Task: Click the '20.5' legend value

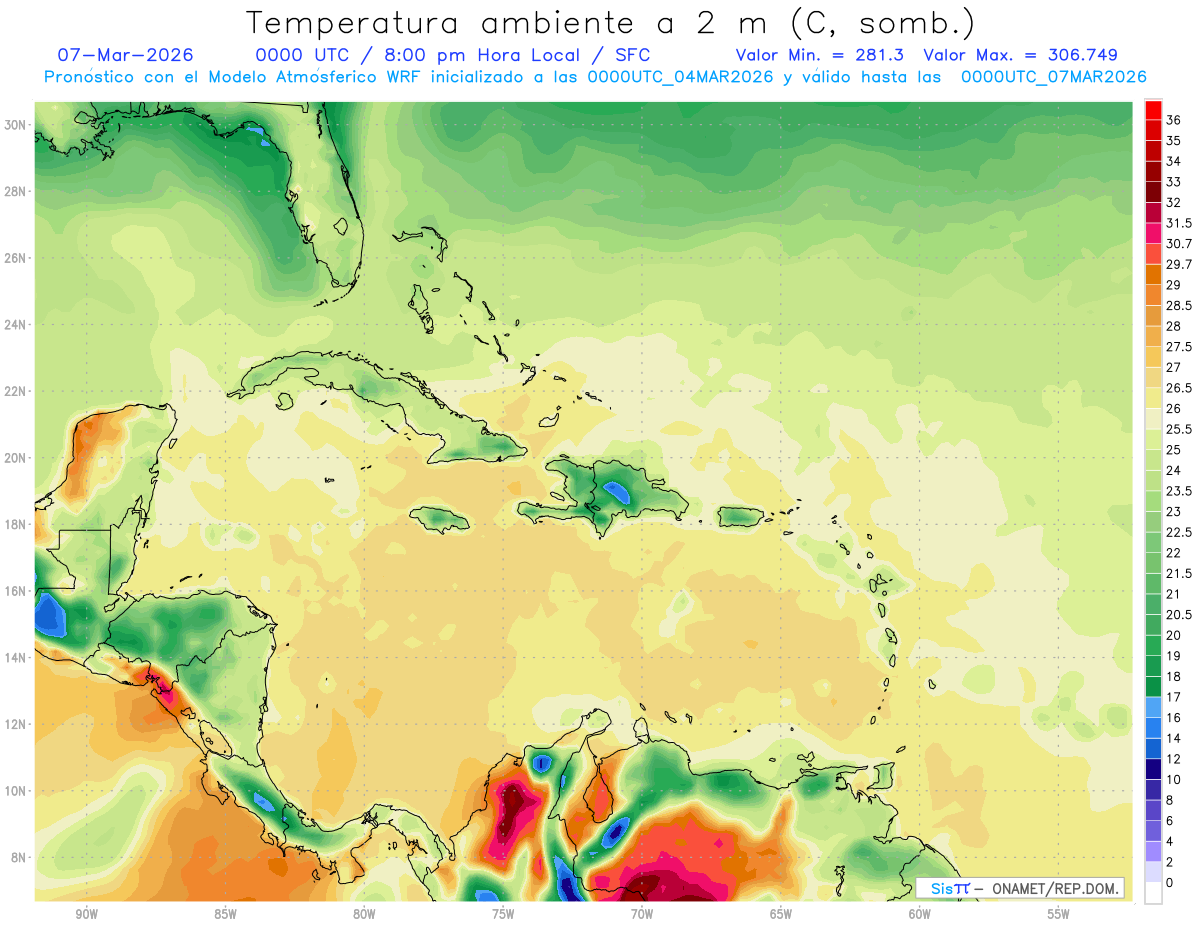Action: point(1178,614)
